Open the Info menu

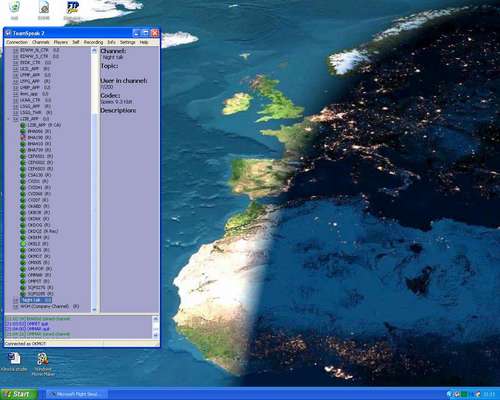point(111,42)
